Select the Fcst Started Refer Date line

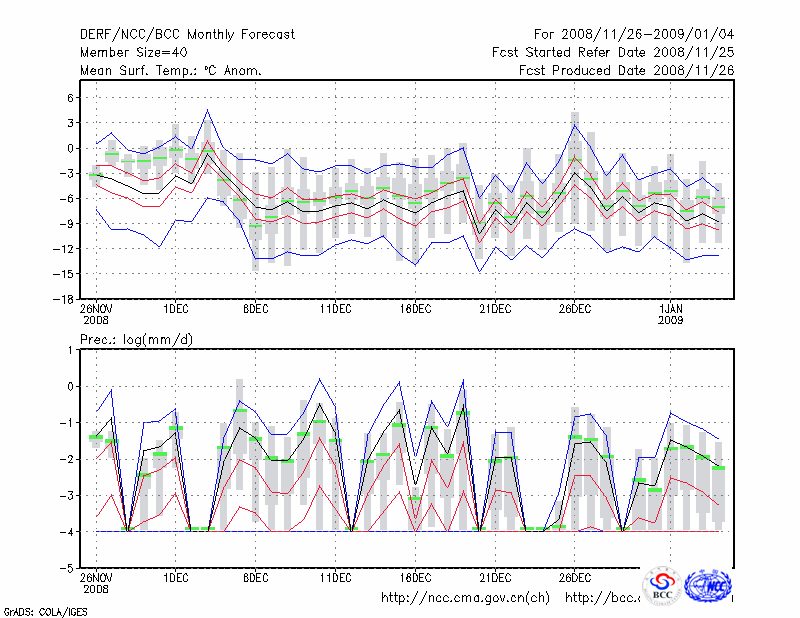click(x=613, y=53)
